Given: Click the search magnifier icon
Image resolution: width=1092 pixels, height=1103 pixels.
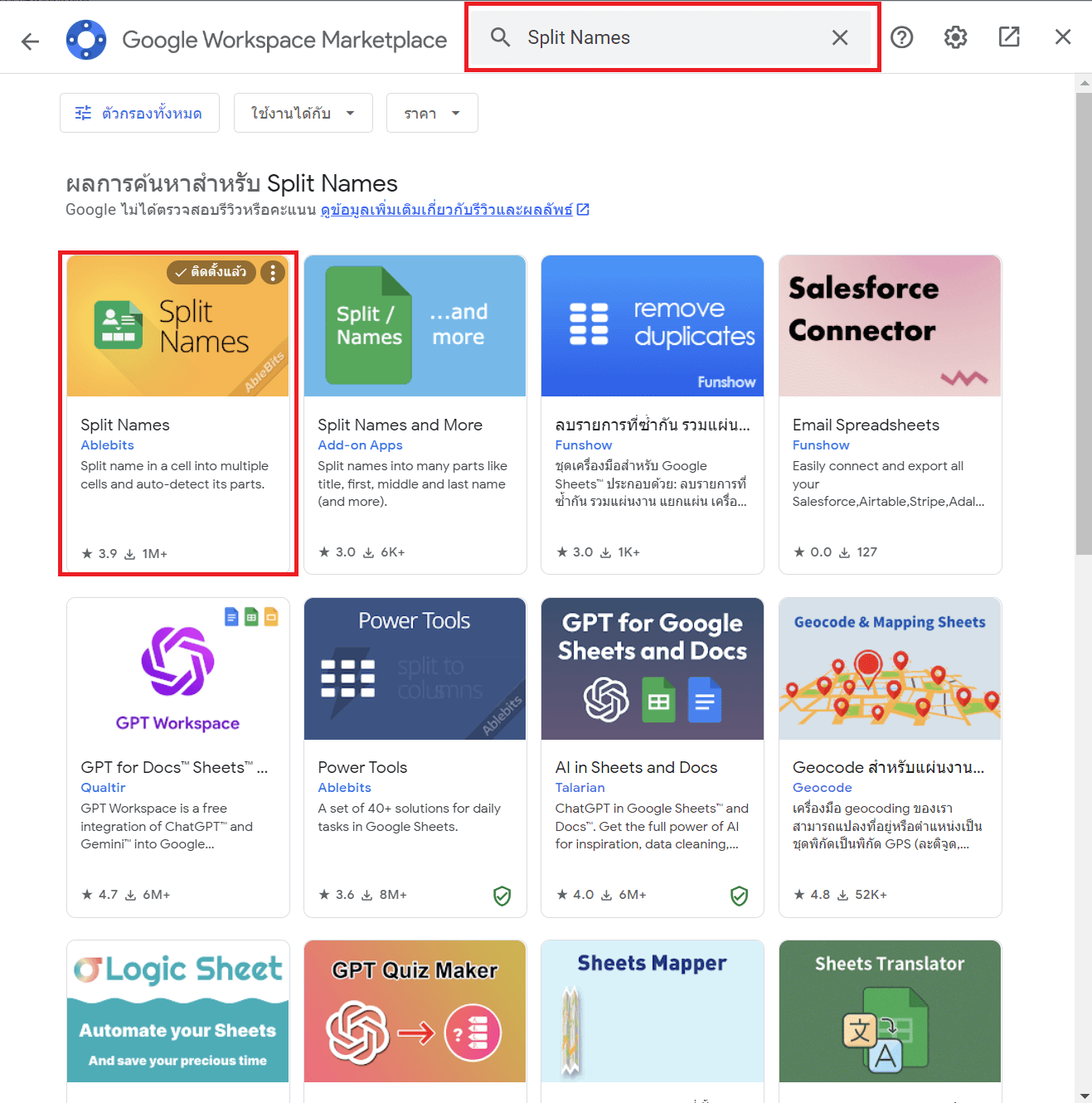Looking at the screenshot, I should [x=500, y=37].
